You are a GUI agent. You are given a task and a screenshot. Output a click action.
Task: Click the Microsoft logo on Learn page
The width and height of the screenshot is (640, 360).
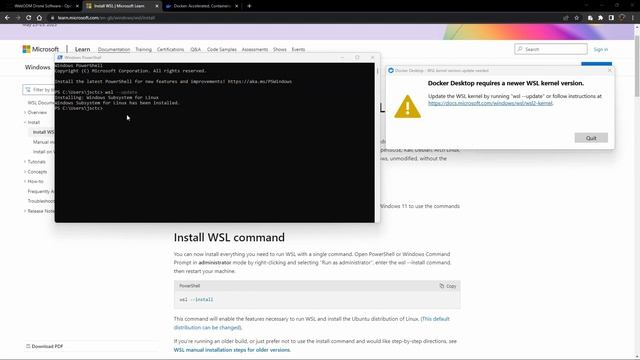click(40, 49)
